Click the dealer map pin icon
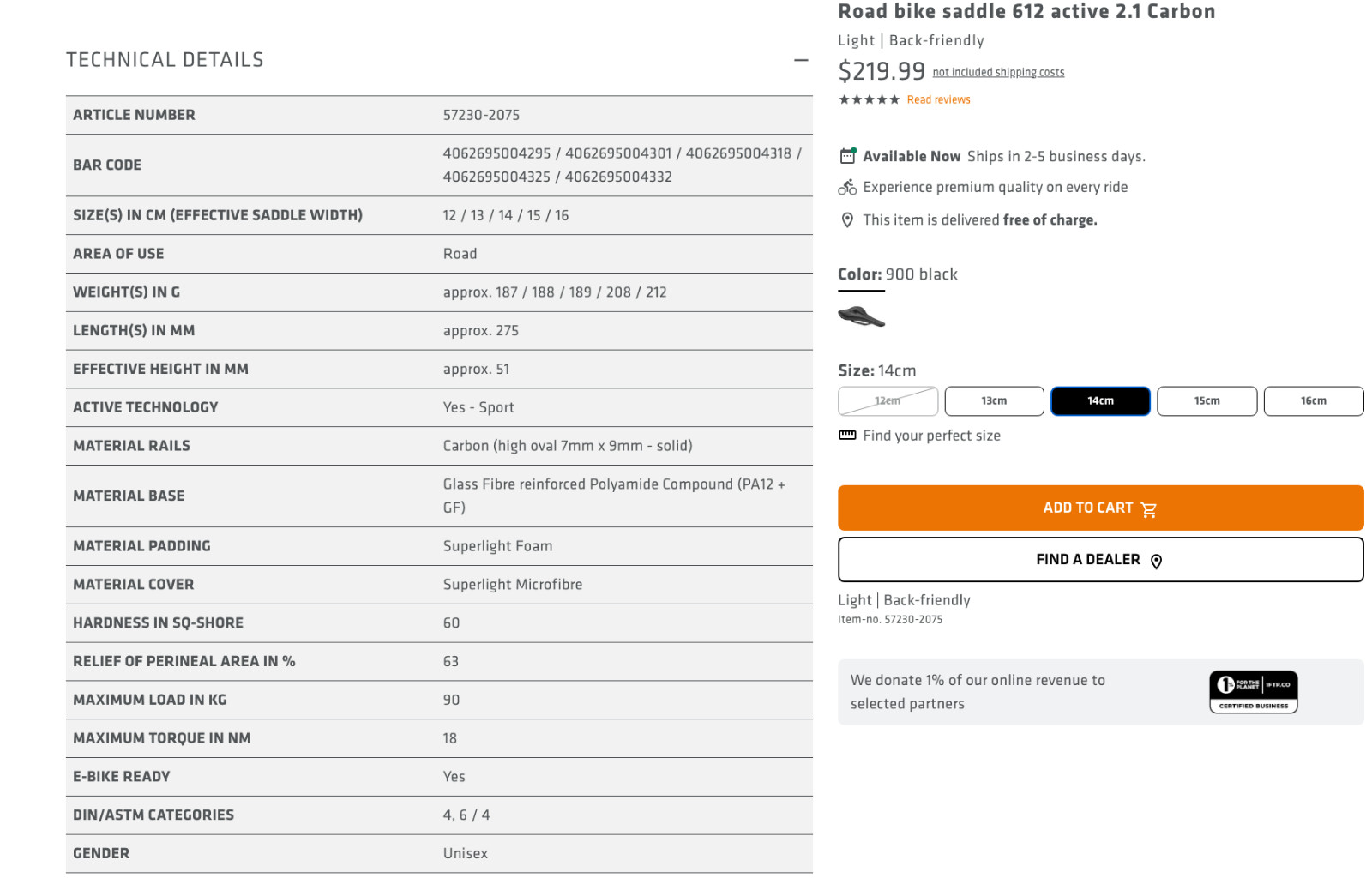Image resolution: width=1372 pixels, height=884 pixels. pyautogui.click(x=1156, y=561)
